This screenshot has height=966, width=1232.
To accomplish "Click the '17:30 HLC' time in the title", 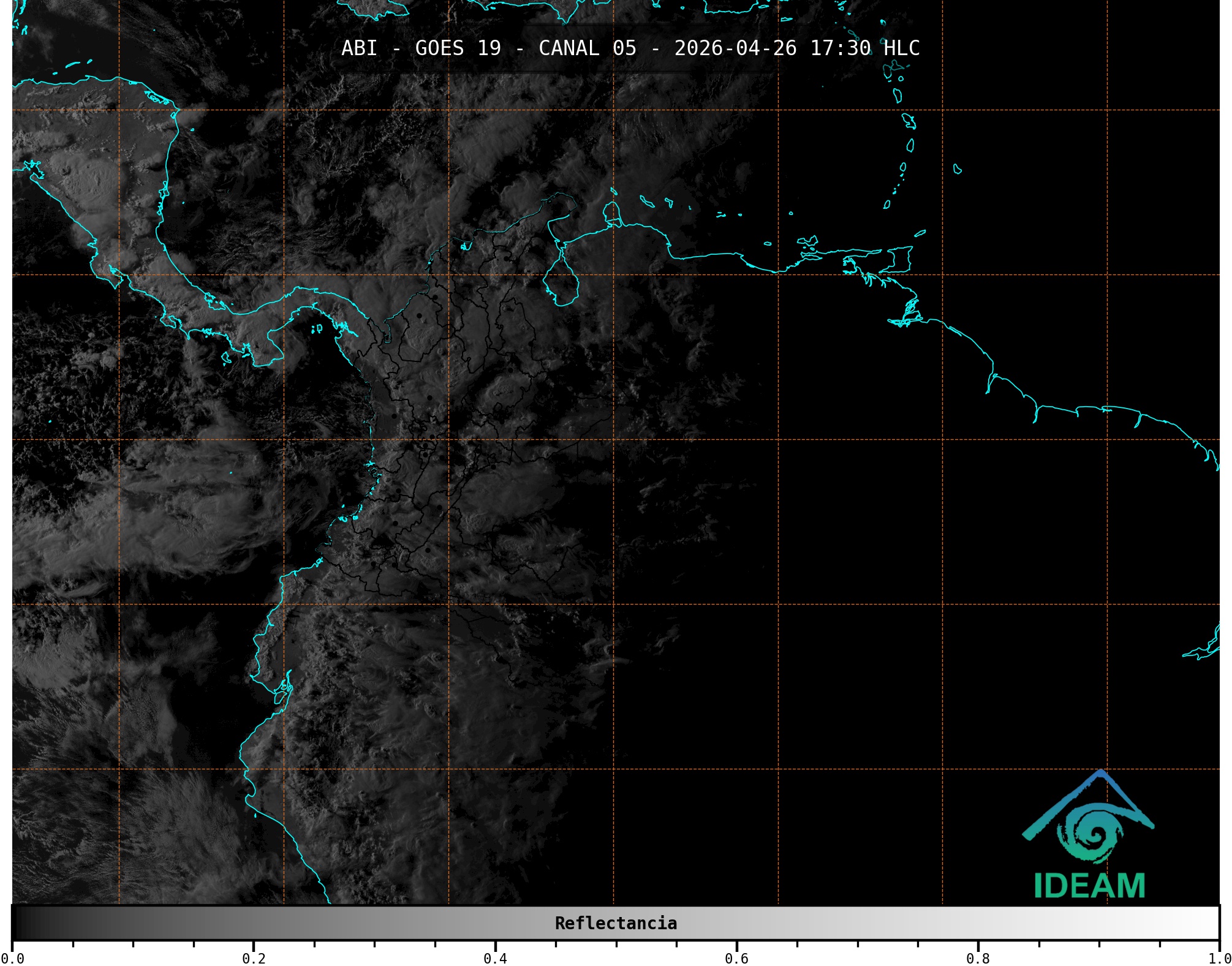I will [864, 48].
